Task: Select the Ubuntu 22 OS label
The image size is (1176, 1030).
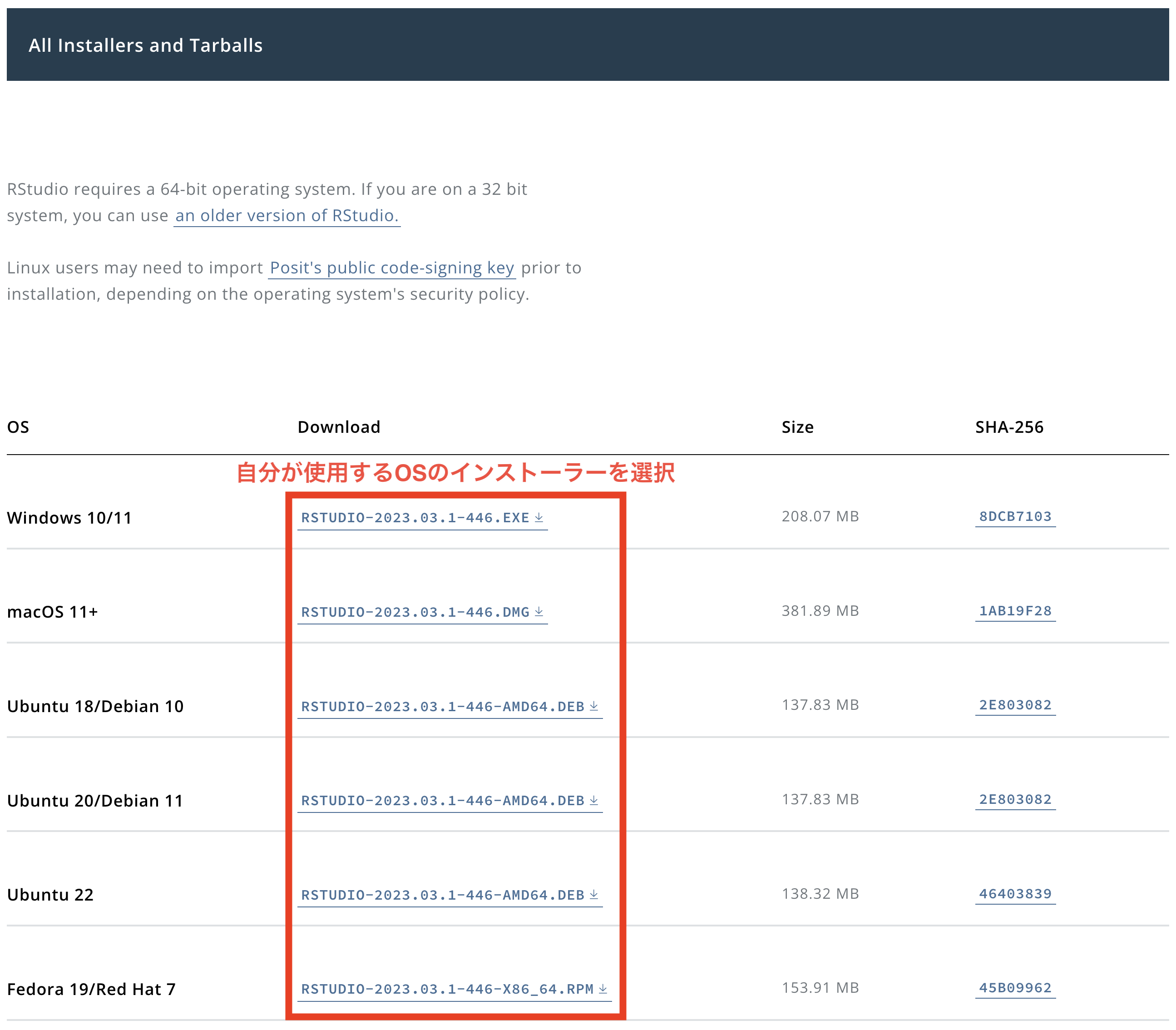Action: 50,894
